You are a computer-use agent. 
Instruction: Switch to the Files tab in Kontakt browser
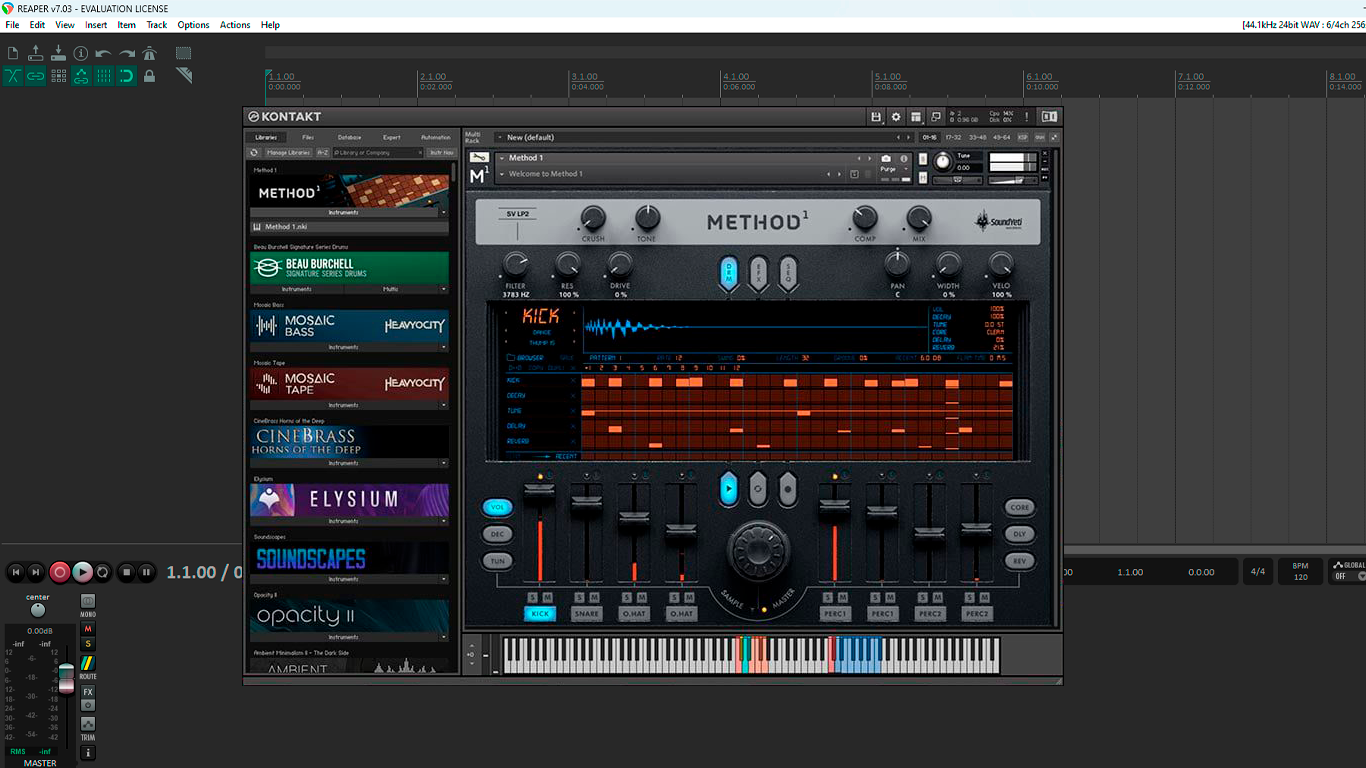(308, 137)
